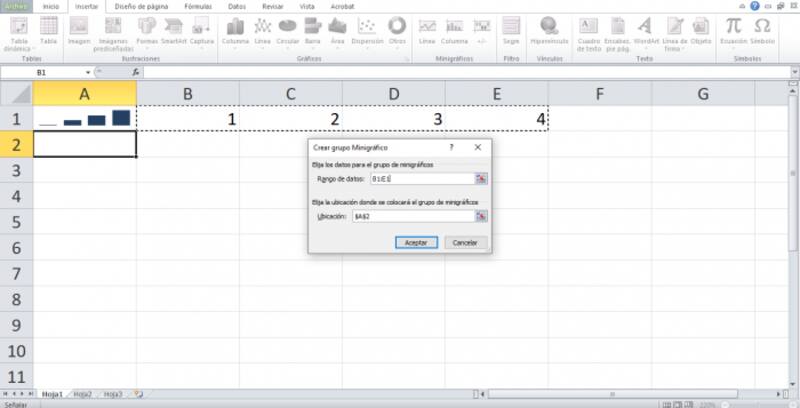
Task: Insert a SmartArt graphic
Action: tap(174, 29)
